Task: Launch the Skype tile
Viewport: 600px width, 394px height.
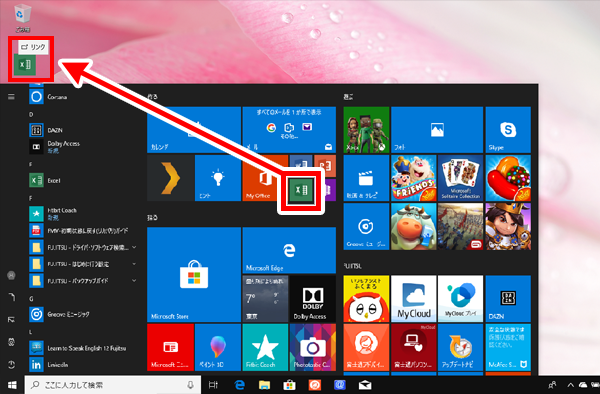Action: click(x=508, y=130)
